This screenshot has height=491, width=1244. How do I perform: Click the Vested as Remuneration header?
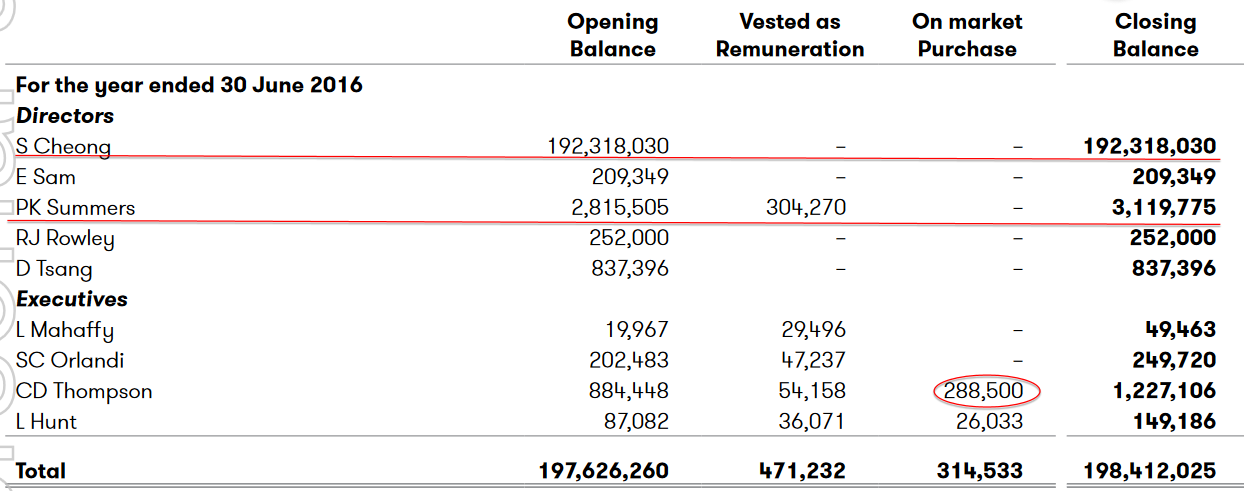coord(790,35)
